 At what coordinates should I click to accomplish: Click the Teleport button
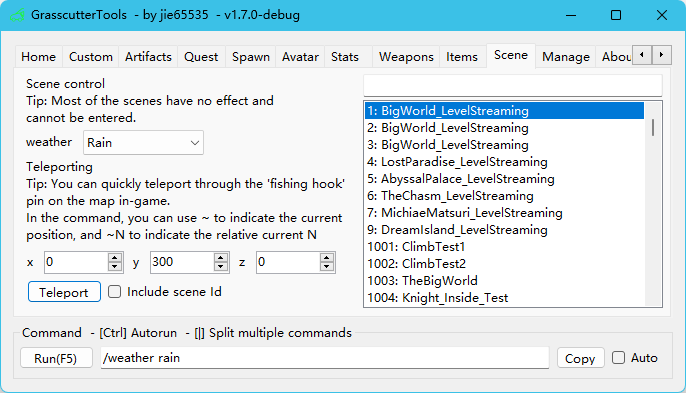64,292
